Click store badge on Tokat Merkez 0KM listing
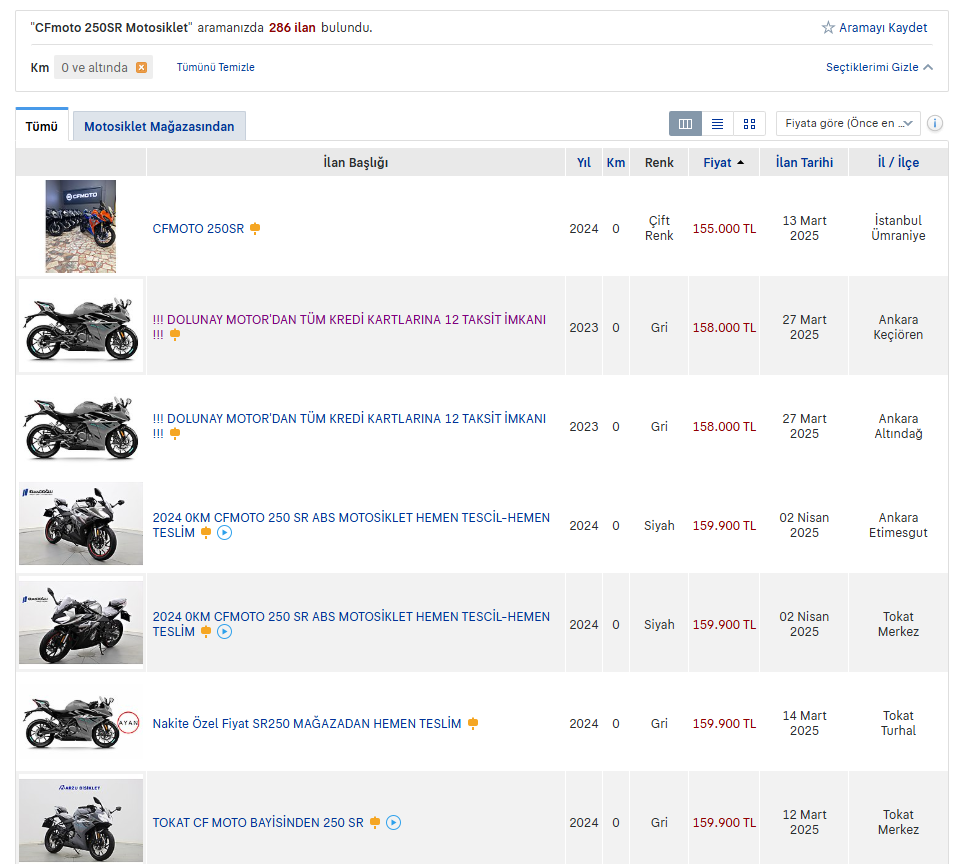This screenshot has height=864, width=963. point(206,631)
